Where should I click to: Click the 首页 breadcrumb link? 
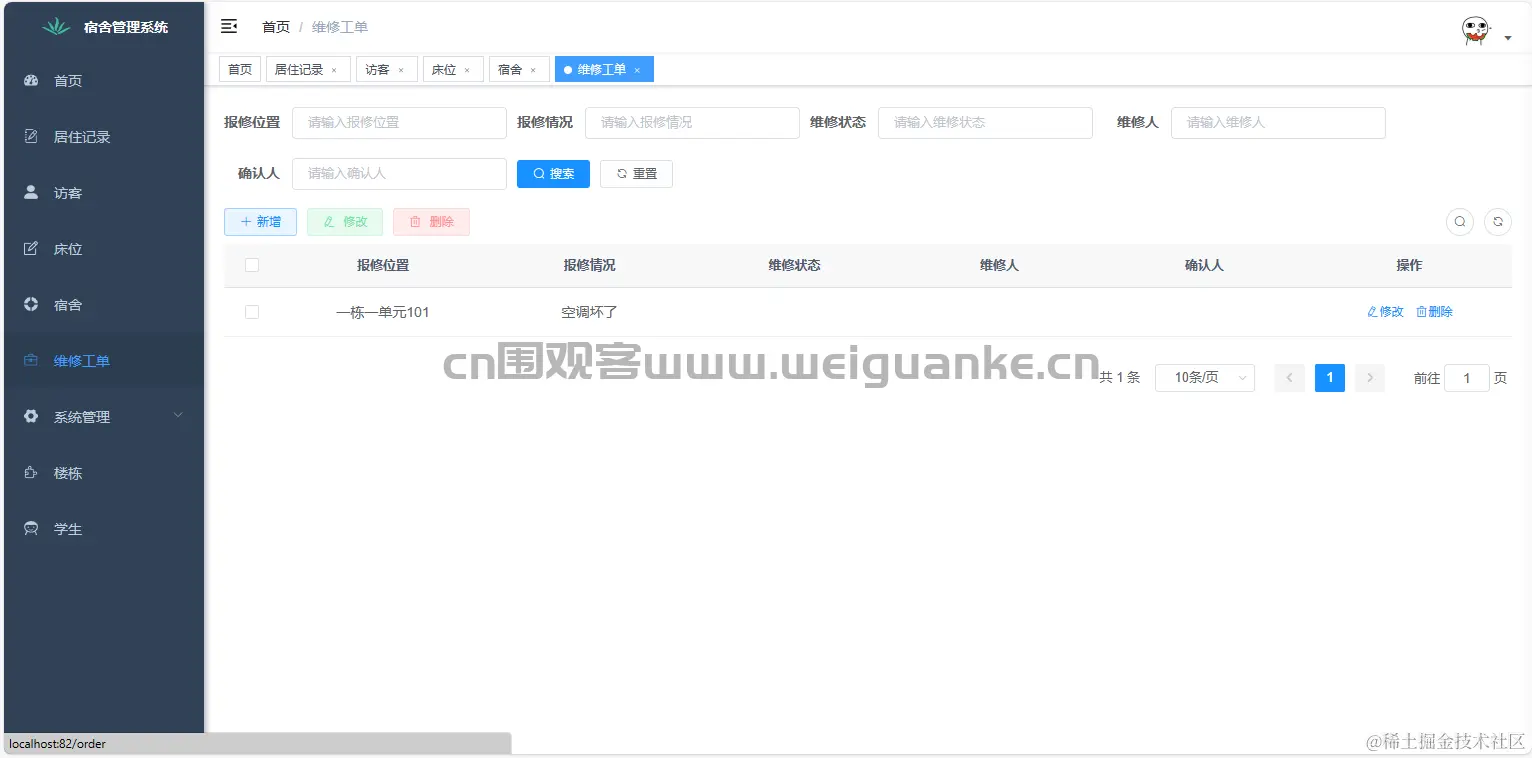[276, 27]
